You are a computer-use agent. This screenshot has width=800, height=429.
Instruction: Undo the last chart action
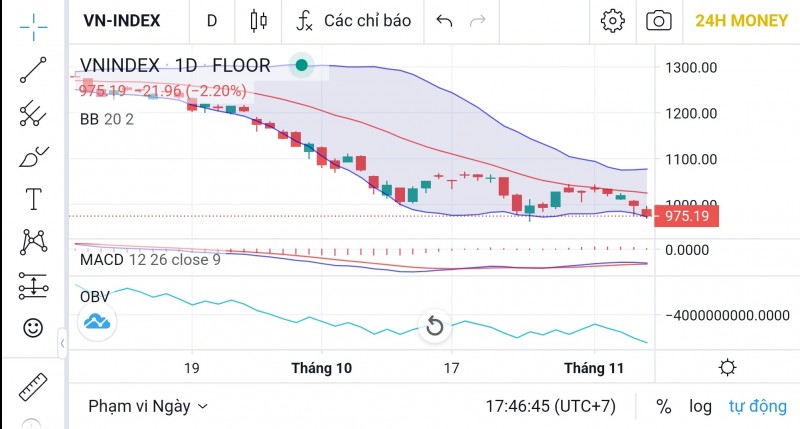pyautogui.click(x=445, y=20)
